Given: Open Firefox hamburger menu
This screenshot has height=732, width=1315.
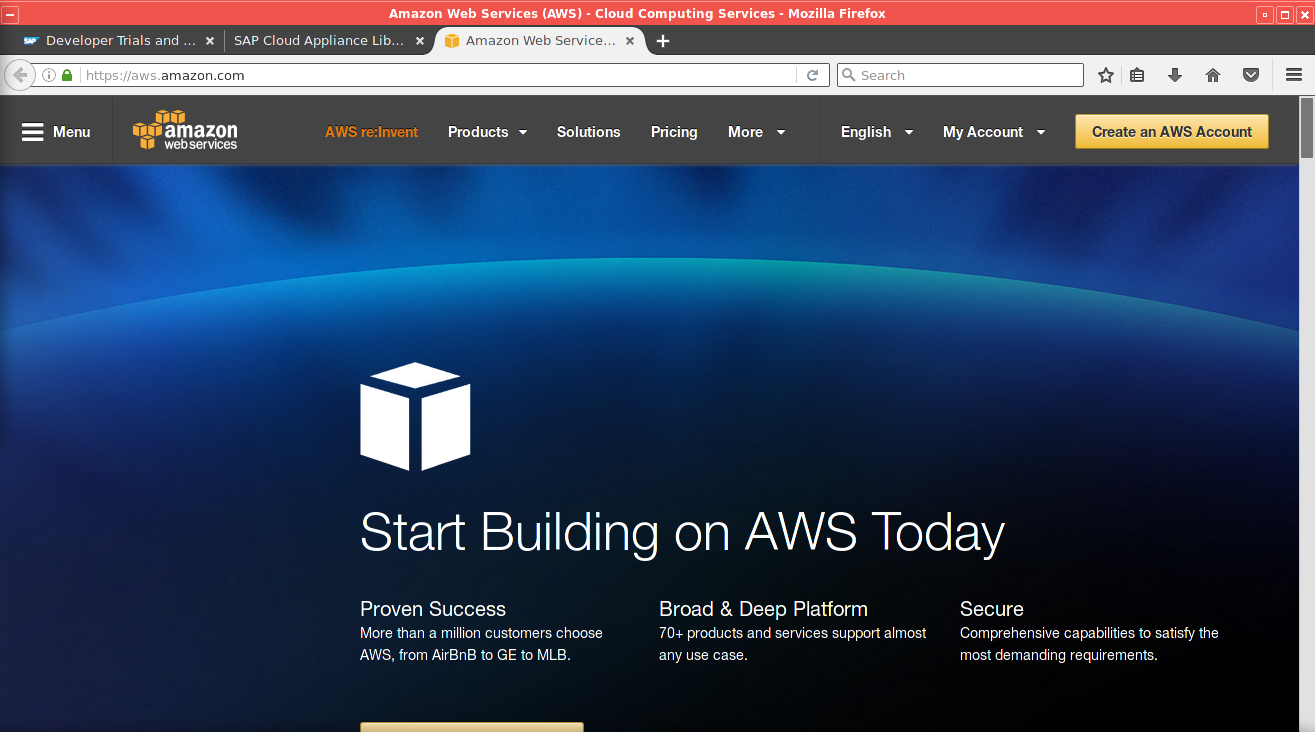Looking at the screenshot, I should tap(1293, 75).
